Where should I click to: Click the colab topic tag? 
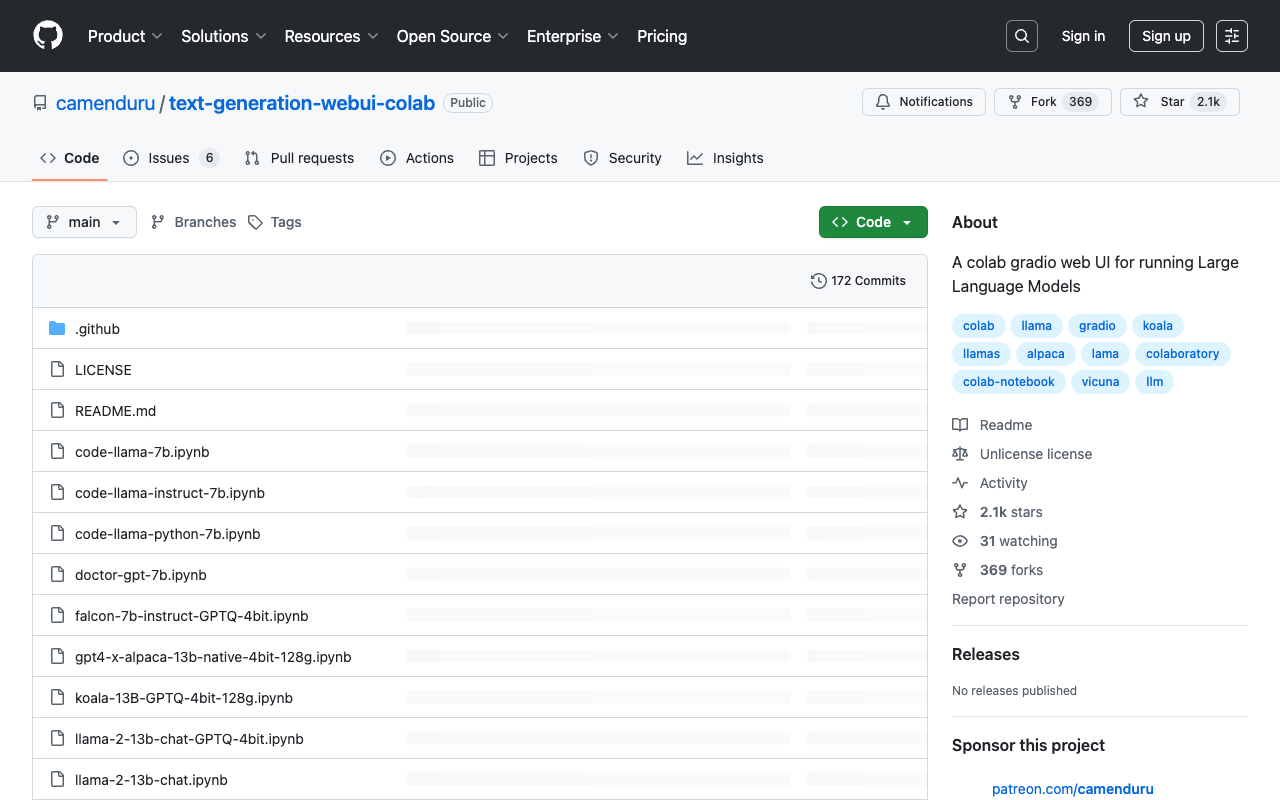click(978, 326)
